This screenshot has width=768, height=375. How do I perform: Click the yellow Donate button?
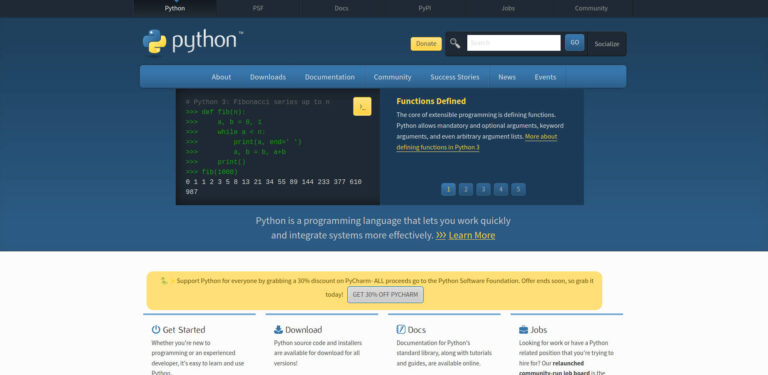pyautogui.click(x=426, y=44)
